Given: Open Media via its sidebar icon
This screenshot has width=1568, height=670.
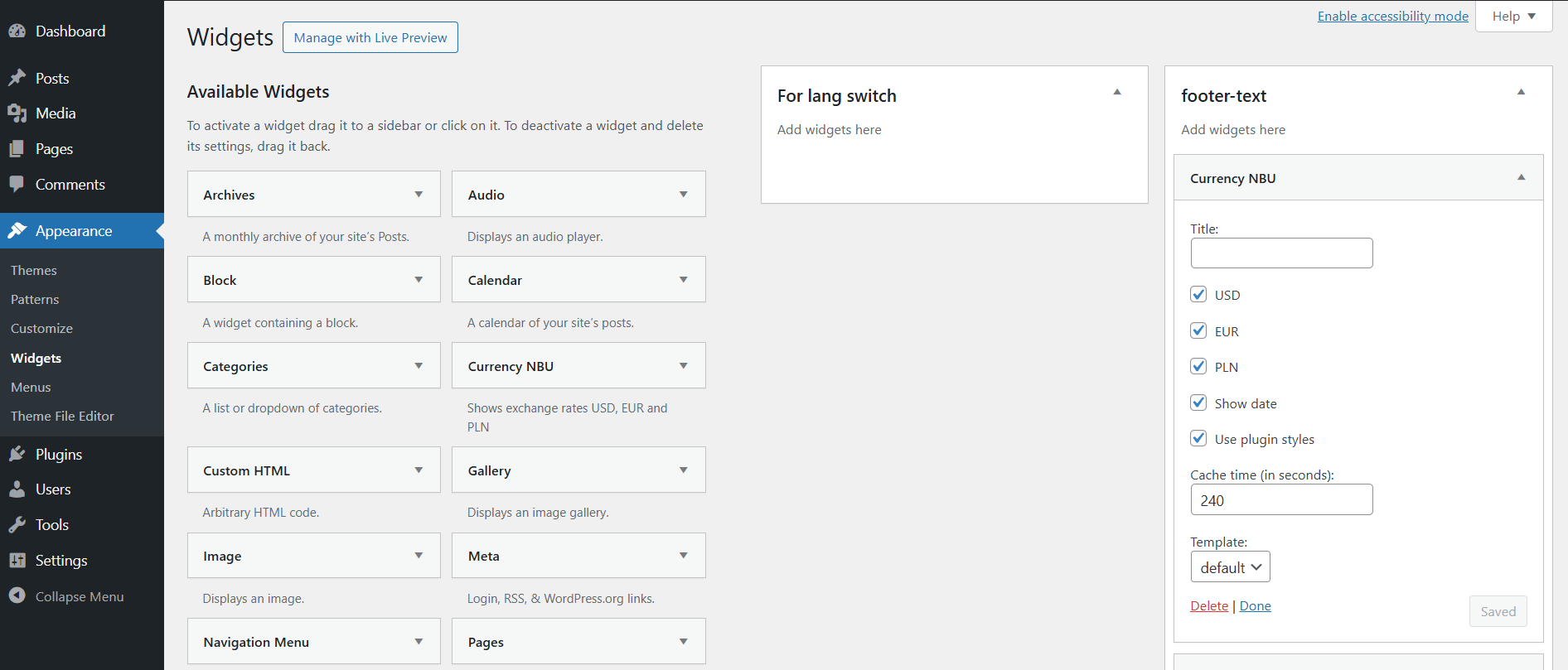Looking at the screenshot, I should click(x=17, y=113).
